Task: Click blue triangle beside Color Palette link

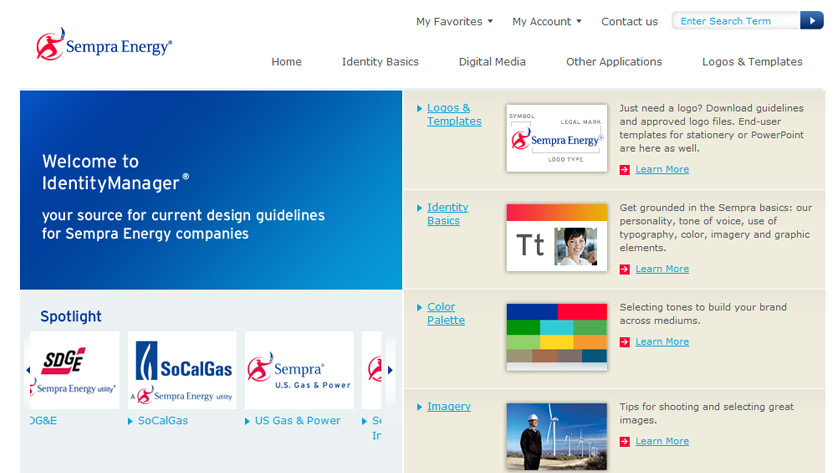Action: (x=419, y=307)
